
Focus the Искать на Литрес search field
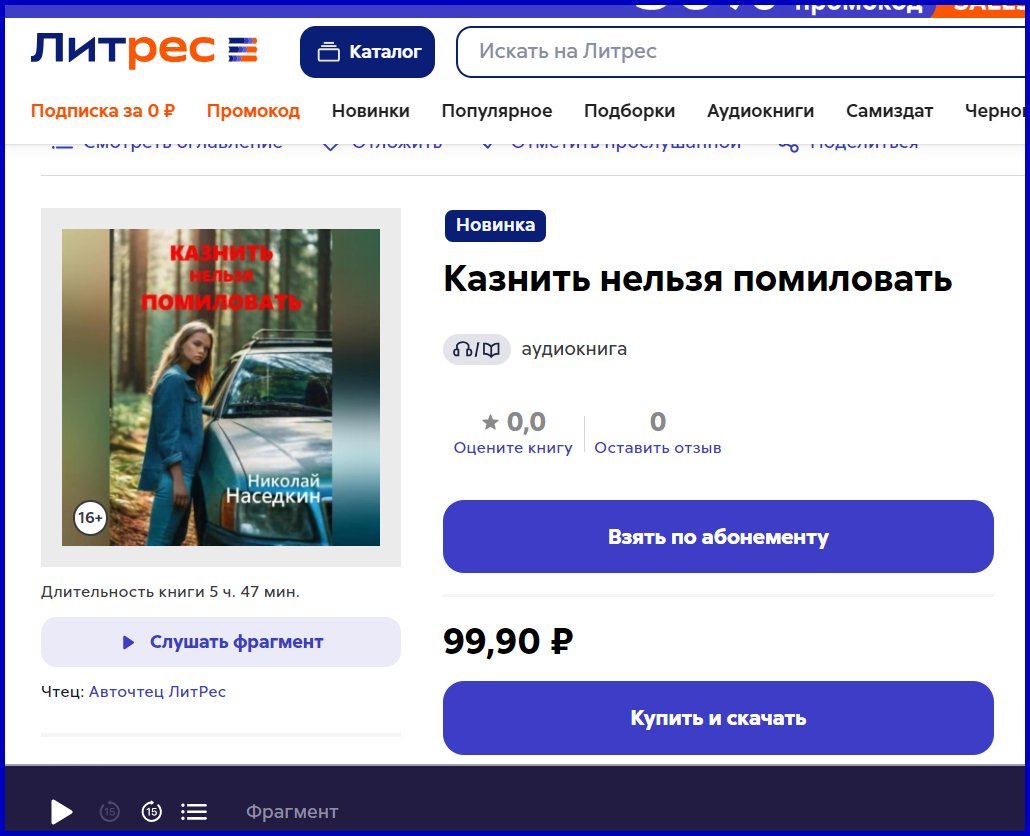742,52
